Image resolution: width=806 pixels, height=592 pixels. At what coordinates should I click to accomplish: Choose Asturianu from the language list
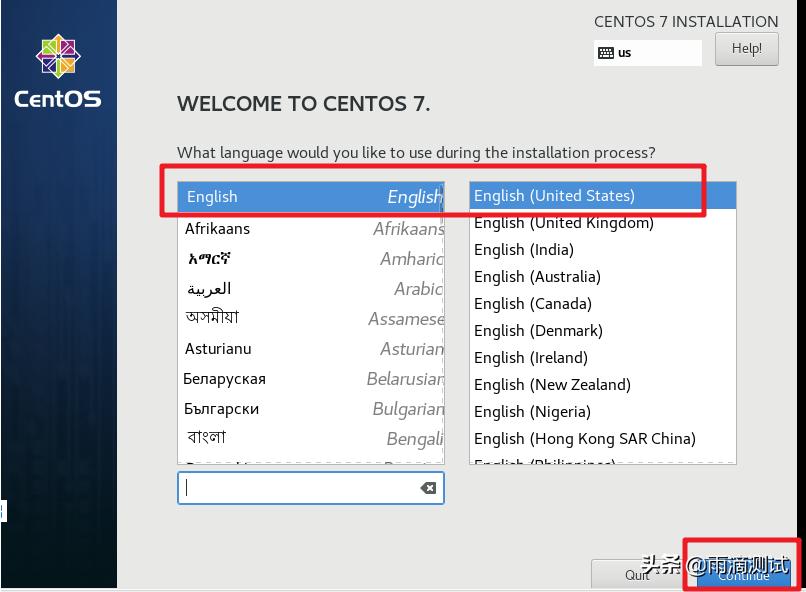310,349
